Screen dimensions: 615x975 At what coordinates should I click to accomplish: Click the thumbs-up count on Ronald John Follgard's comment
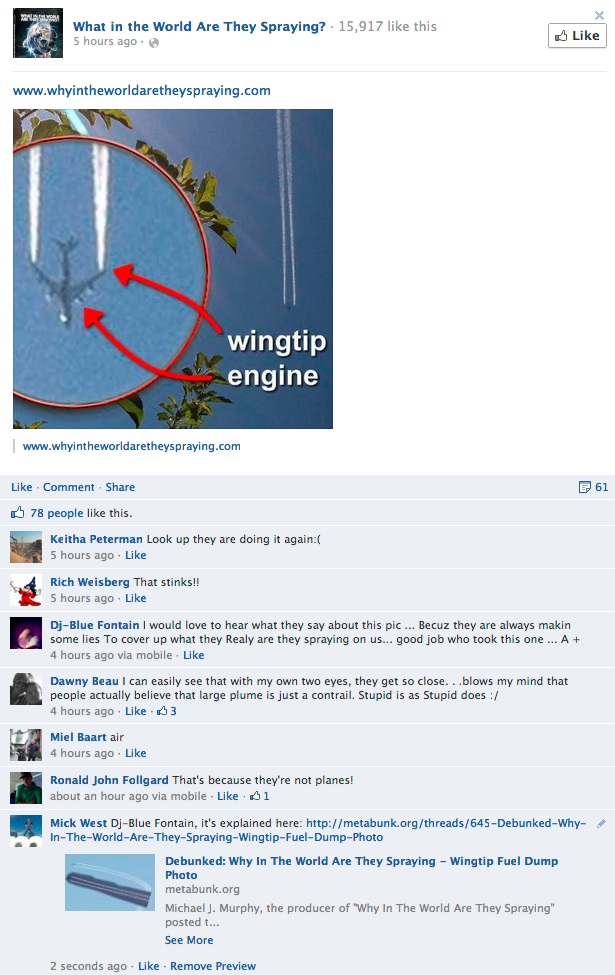[259, 796]
